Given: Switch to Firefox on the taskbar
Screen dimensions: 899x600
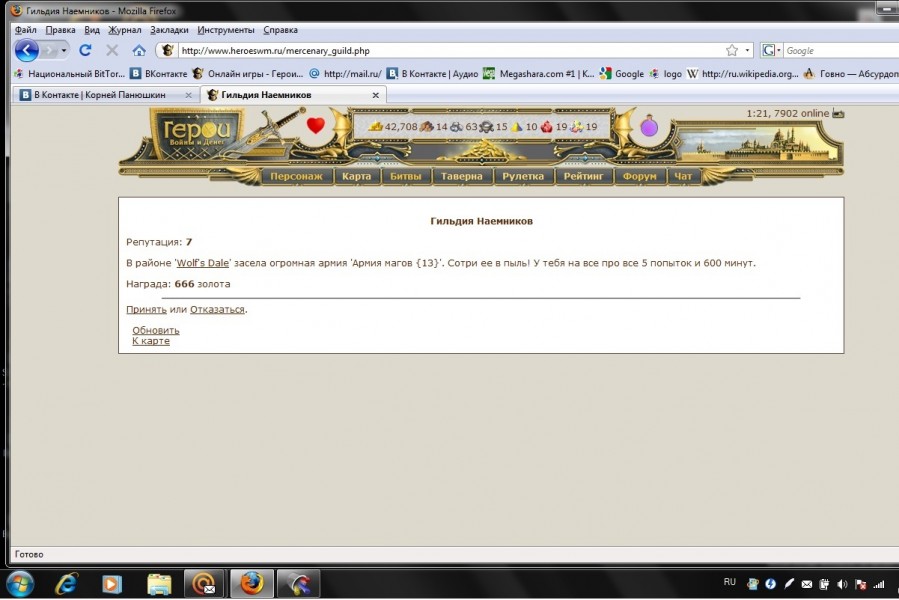Looking at the screenshot, I should pos(251,585).
